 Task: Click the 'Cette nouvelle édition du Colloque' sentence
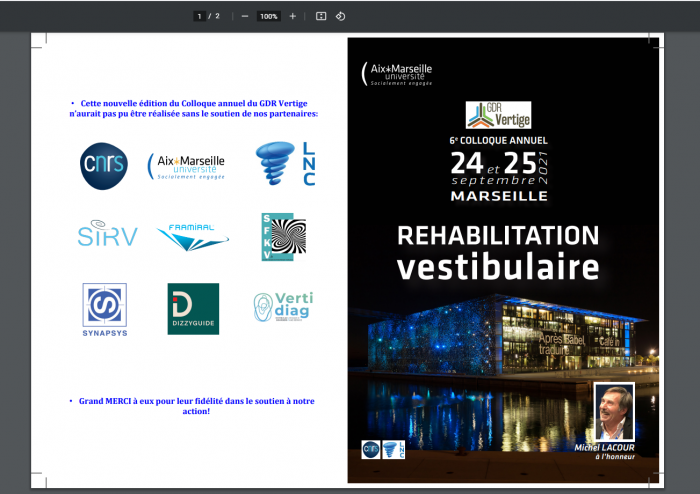tap(193, 108)
